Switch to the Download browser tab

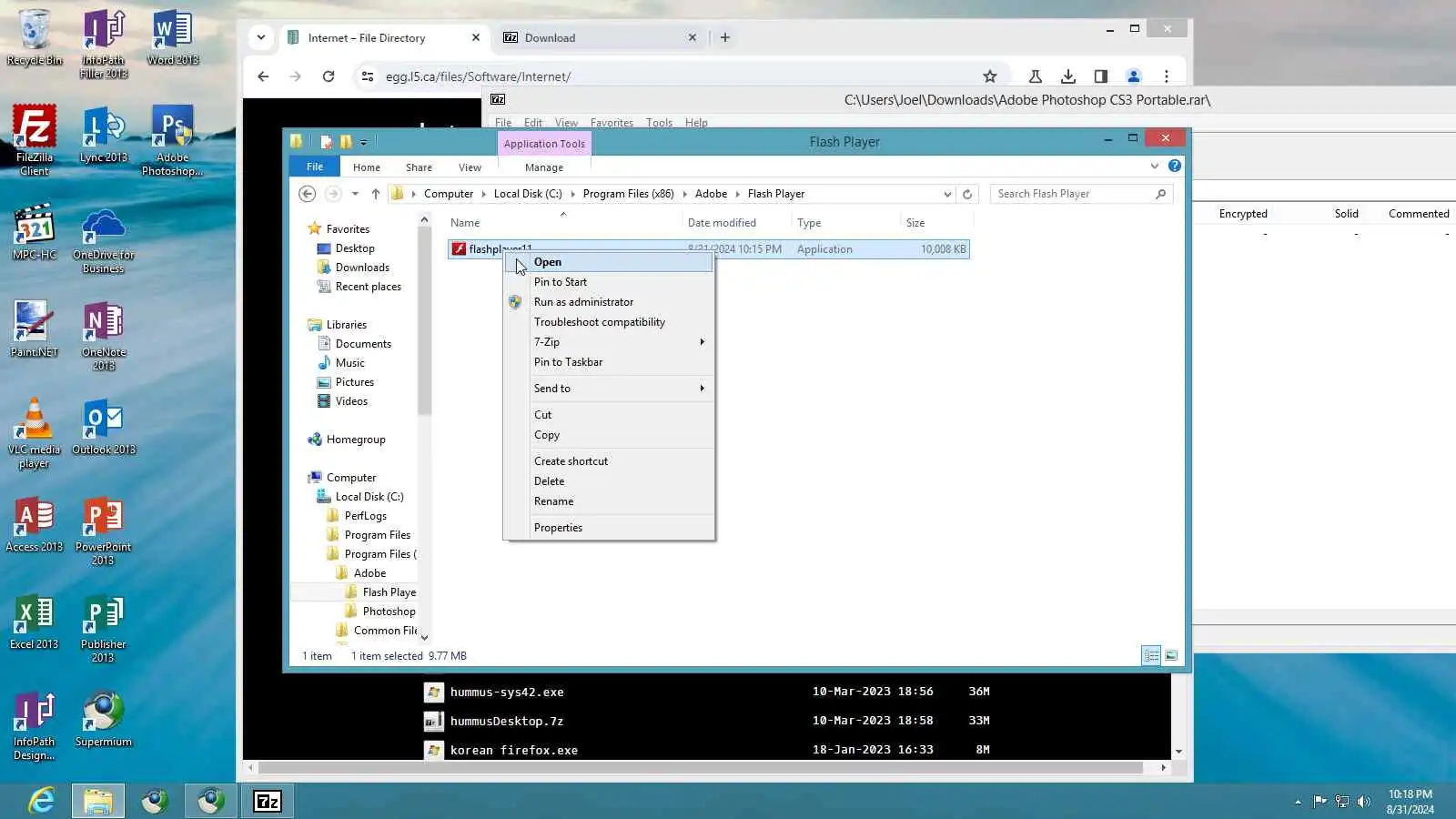coord(601,38)
